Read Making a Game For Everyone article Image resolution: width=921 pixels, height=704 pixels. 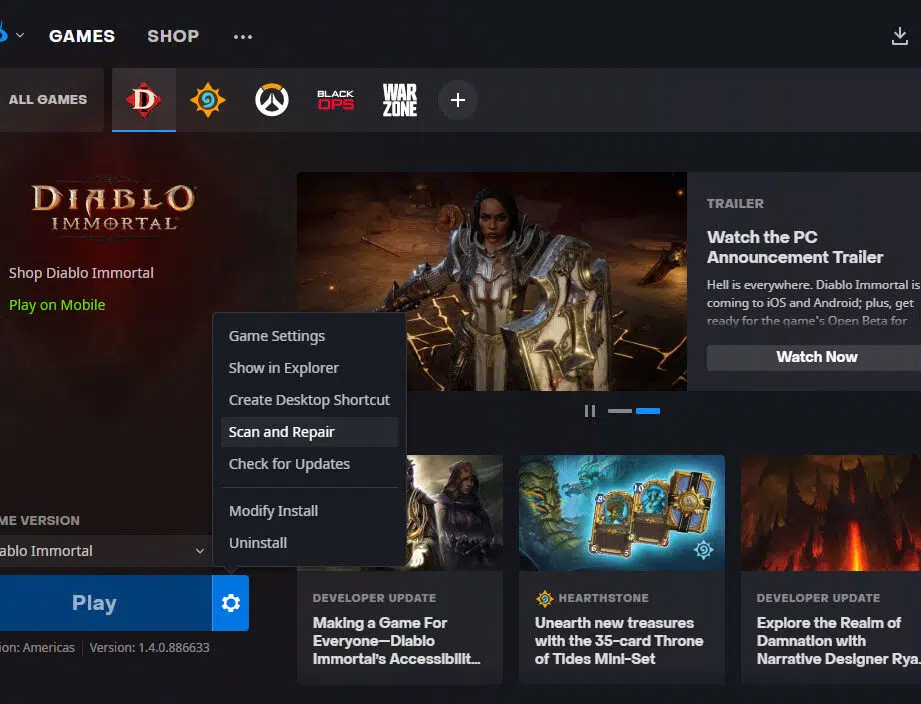396,641
